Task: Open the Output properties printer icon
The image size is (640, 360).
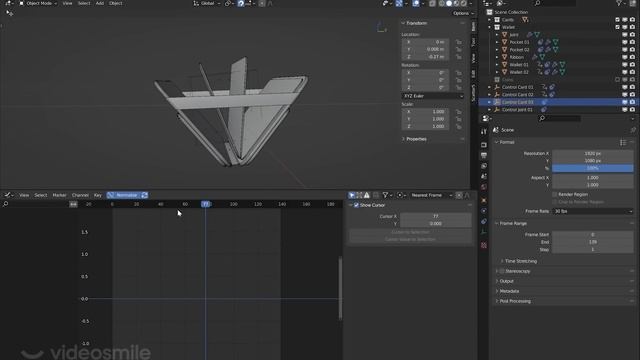Action: click(484, 156)
